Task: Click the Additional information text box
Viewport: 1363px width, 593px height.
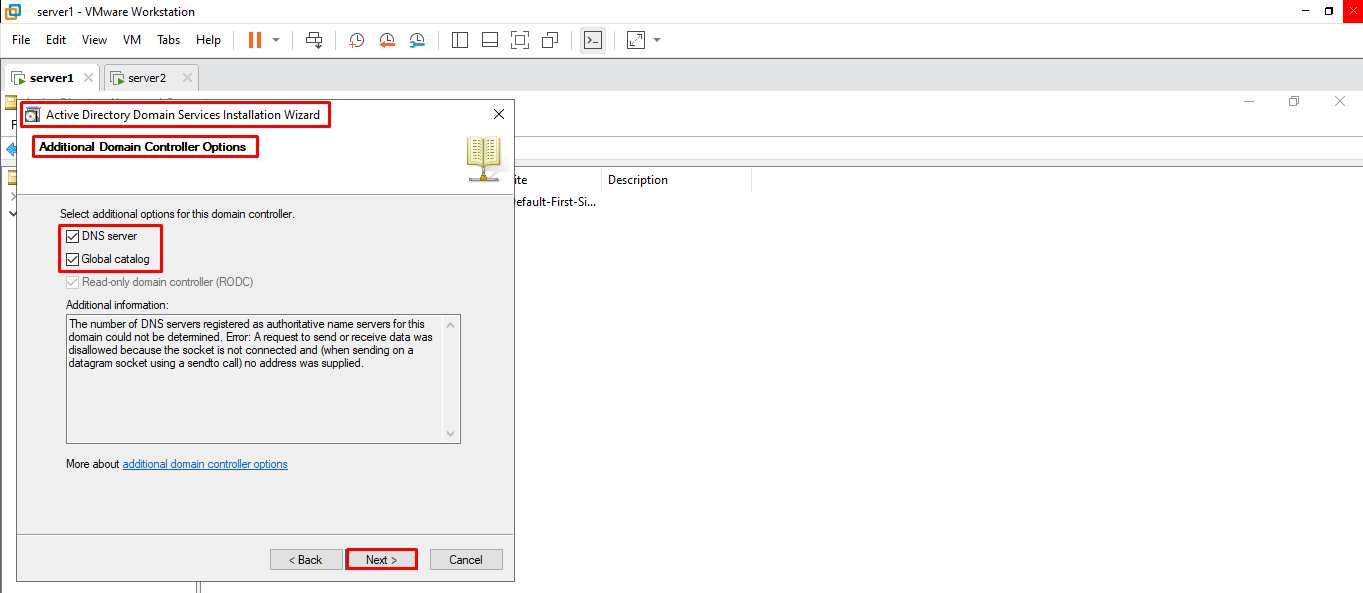Action: [x=263, y=378]
